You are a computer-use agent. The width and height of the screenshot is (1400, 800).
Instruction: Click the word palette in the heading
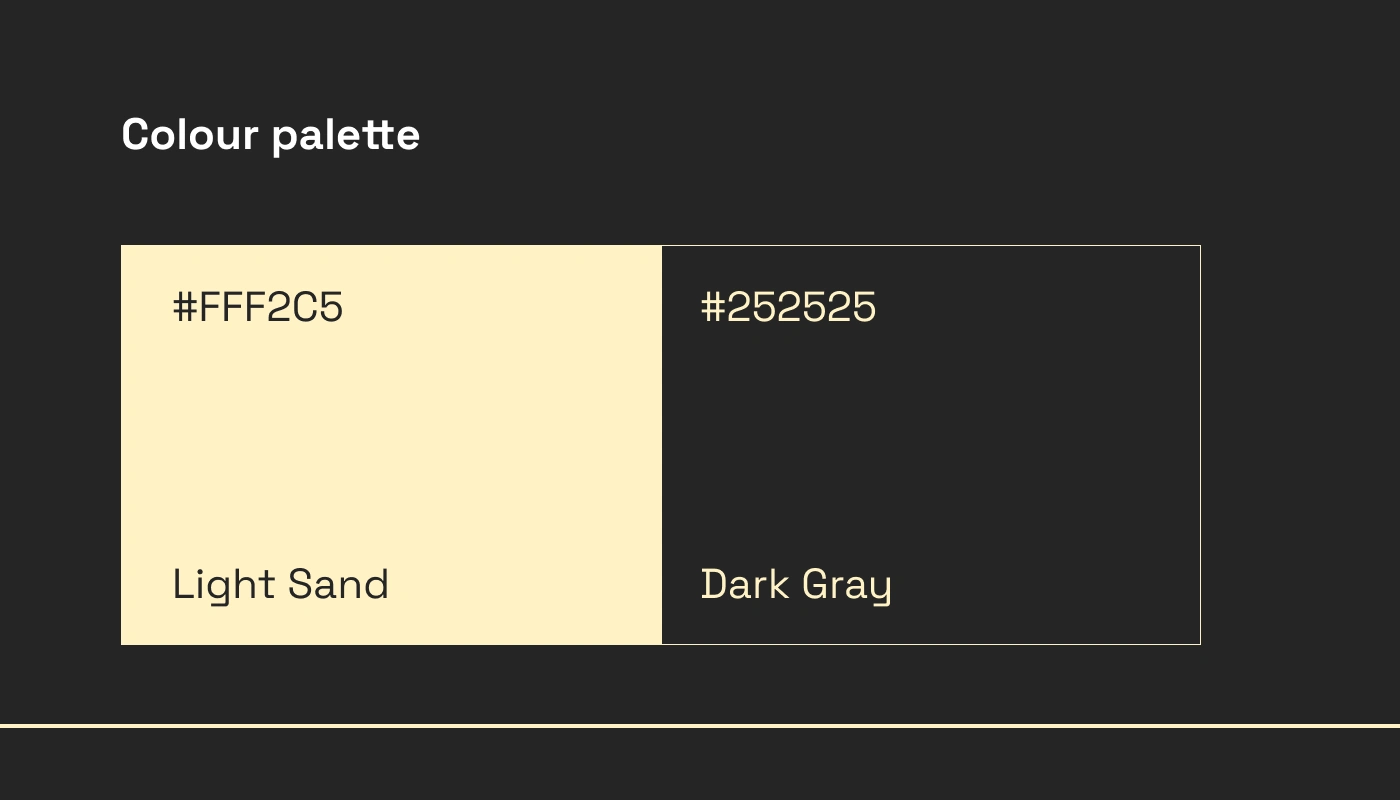click(x=346, y=136)
